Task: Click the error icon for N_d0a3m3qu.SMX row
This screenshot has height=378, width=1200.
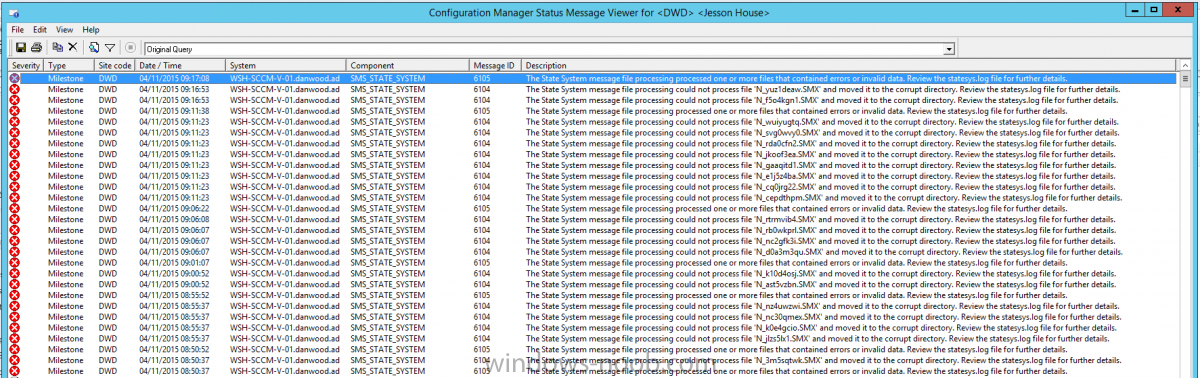Action: [15, 252]
